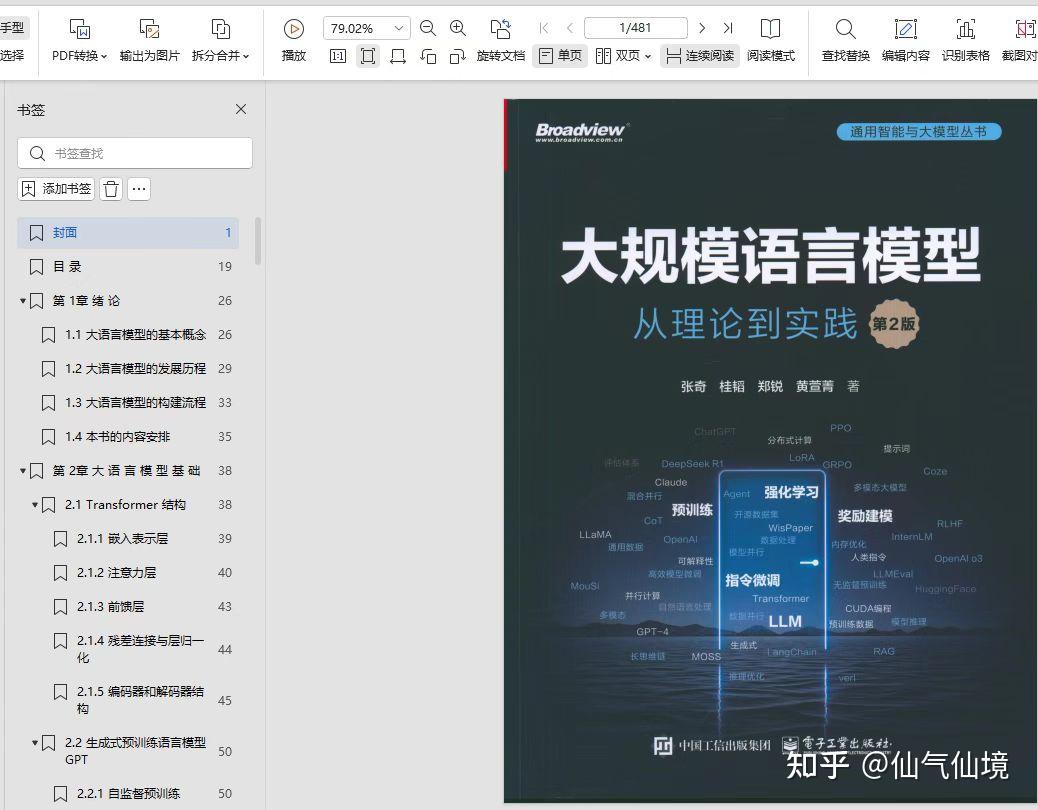1038x810 pixels.
Task: Rotate page counterclockwise icon
Action: pyautogui.click(x=428, y=56)
